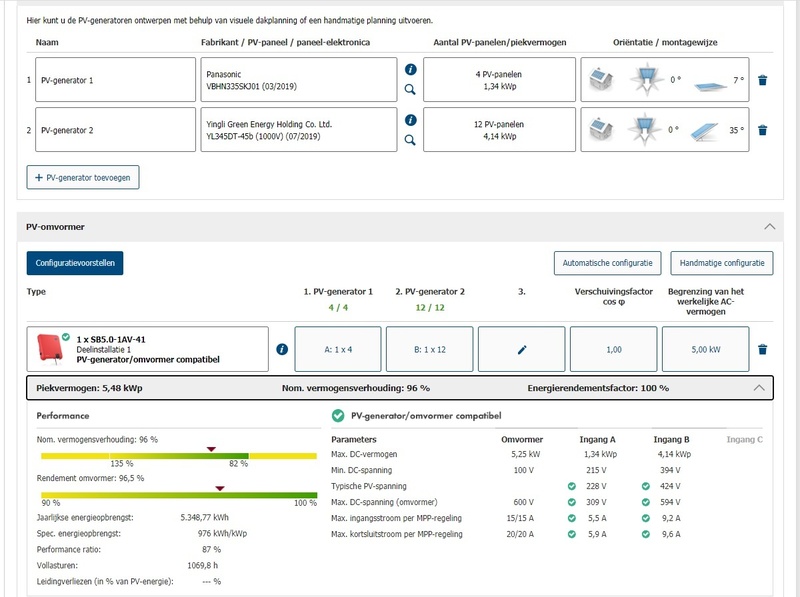The height and width of the screenshot is (597, 800).
Task: Delete PV-generator 2 with trash icon
Action: pos(762,130)
